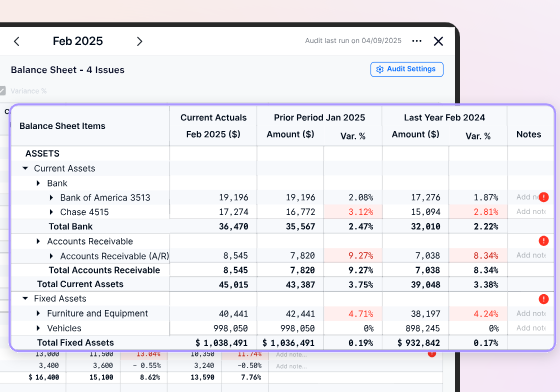
Task: Open the three-dot more options menu
Action: [x=417, y=41]
